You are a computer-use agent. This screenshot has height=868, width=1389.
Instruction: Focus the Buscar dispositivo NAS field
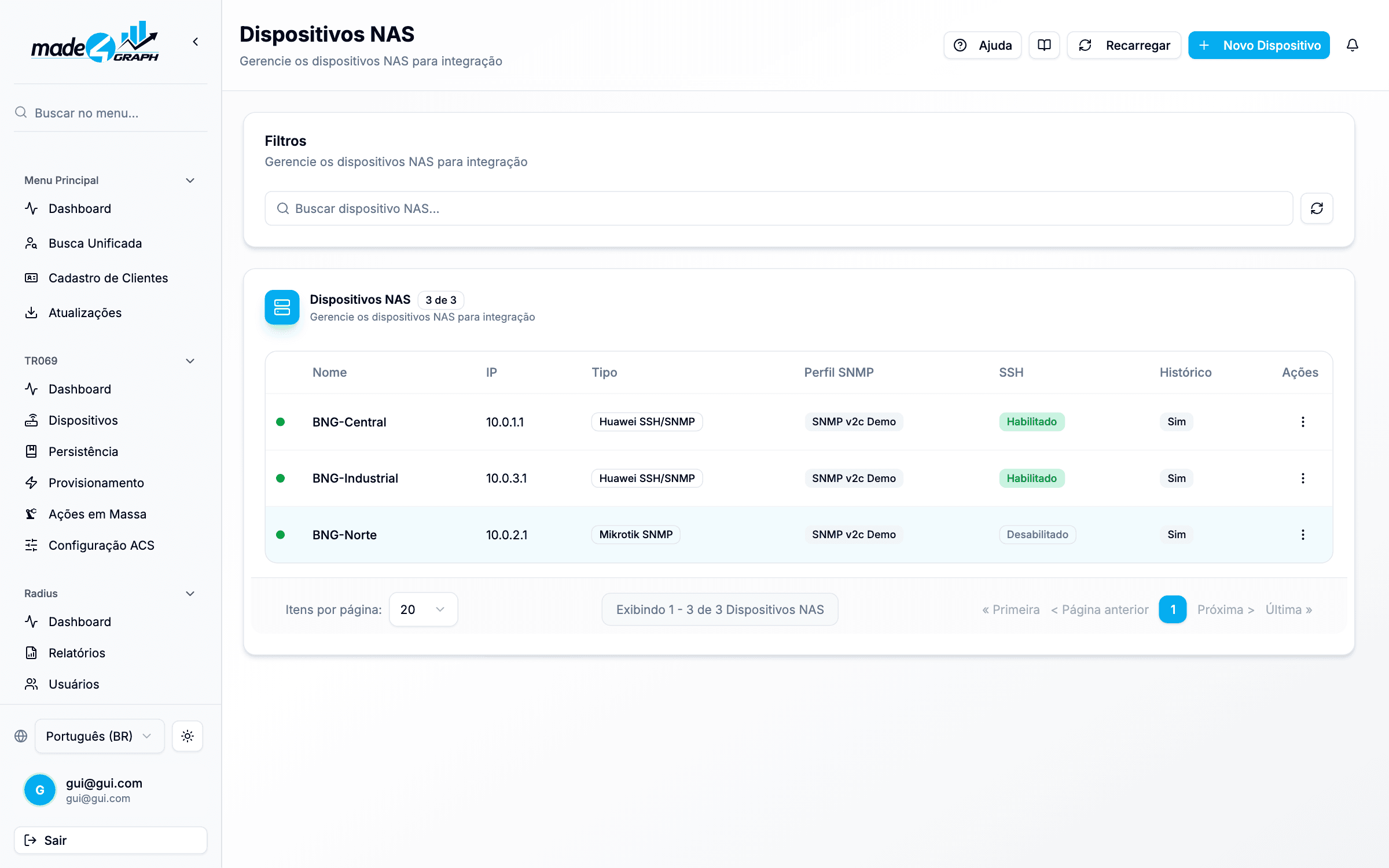[x=779, y=208]
